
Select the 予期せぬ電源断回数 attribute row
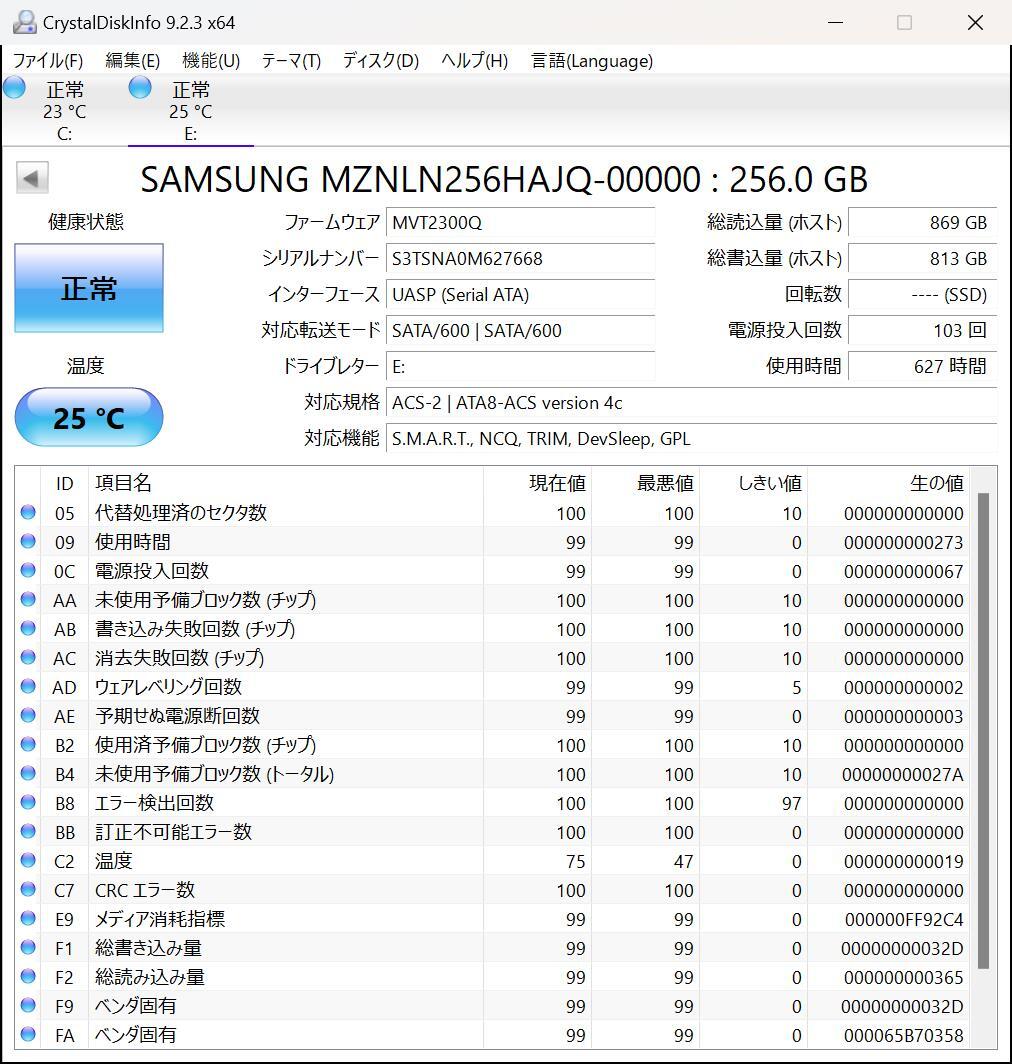click(492, 716)
